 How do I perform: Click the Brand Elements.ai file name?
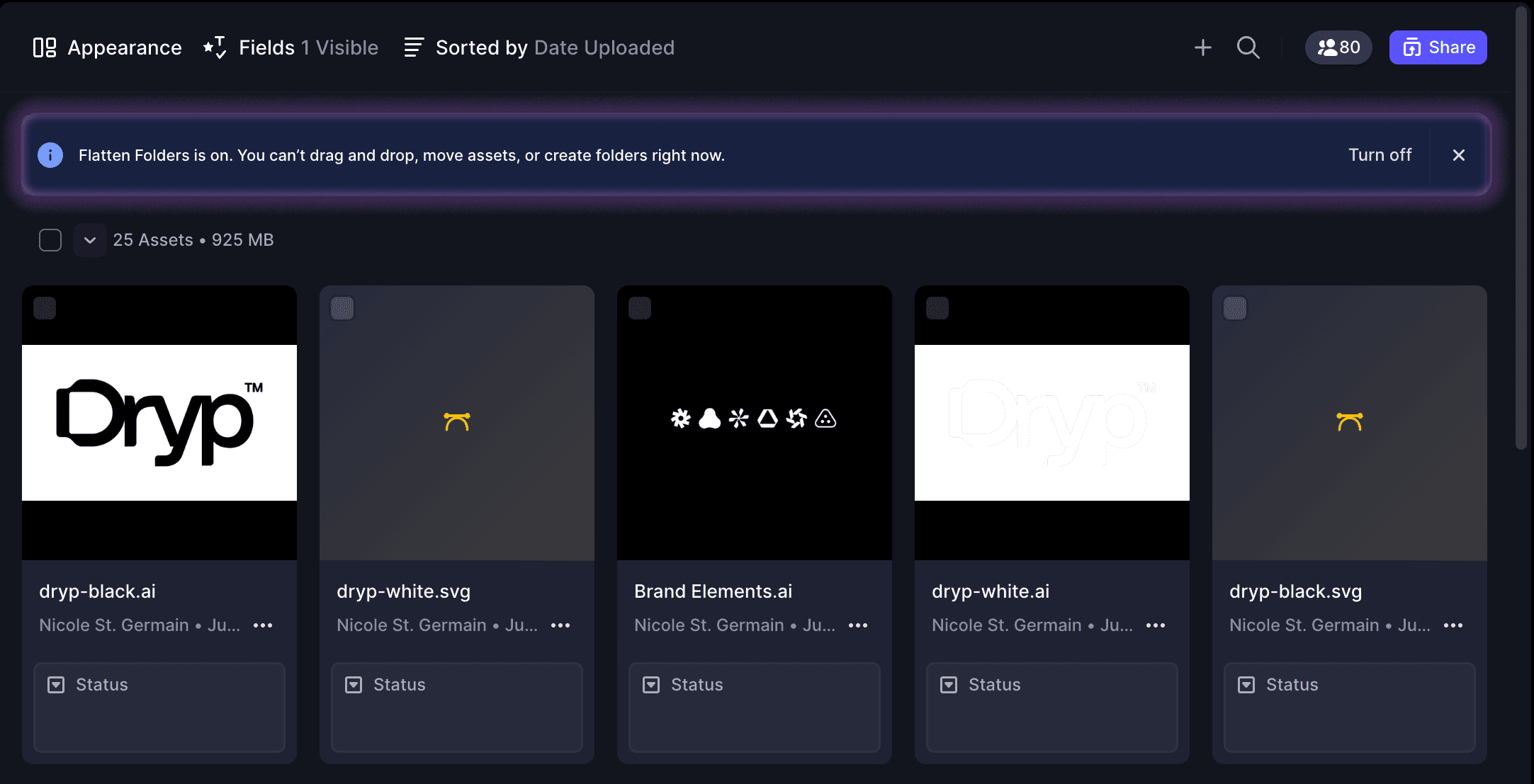pyautogui.click(x=713, y=591)
